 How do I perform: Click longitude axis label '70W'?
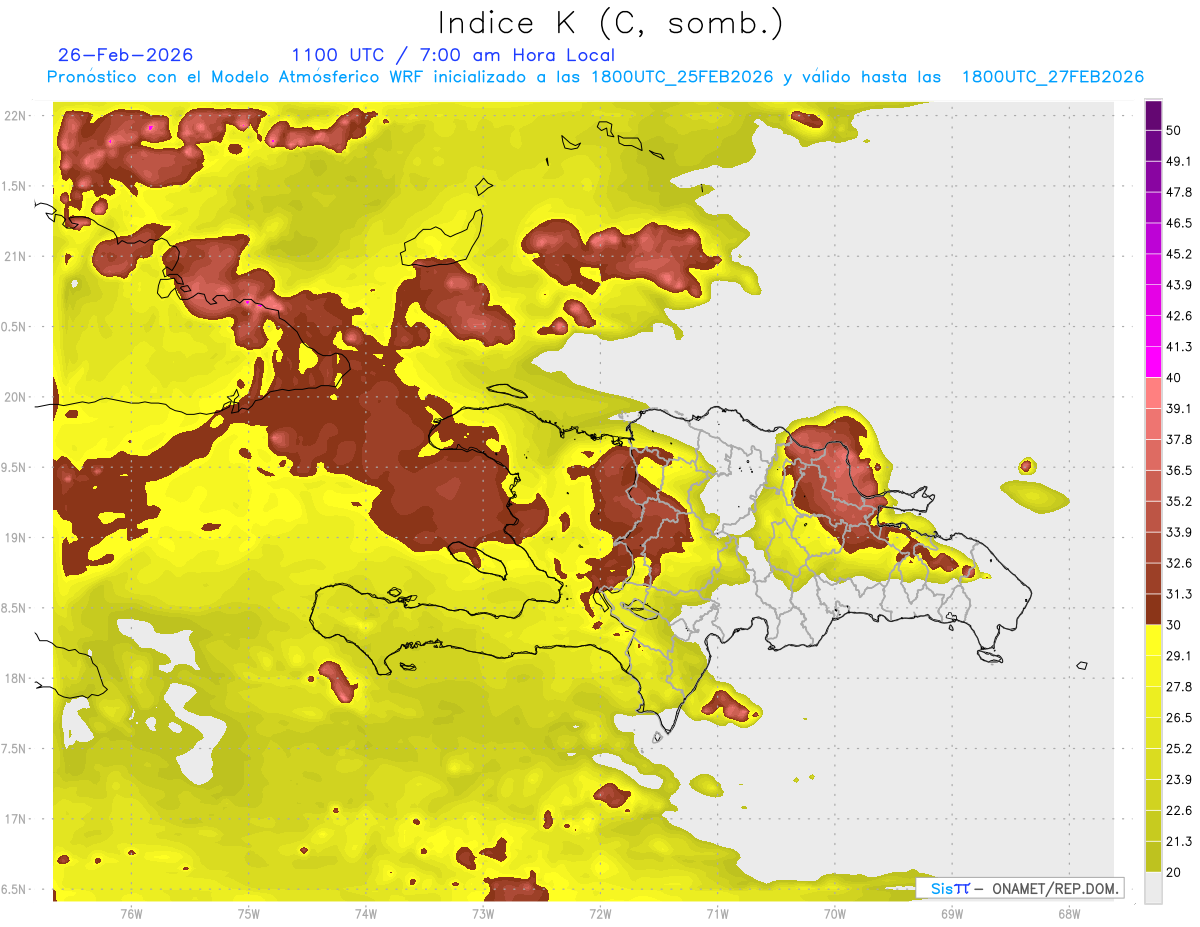coord(835,914)
